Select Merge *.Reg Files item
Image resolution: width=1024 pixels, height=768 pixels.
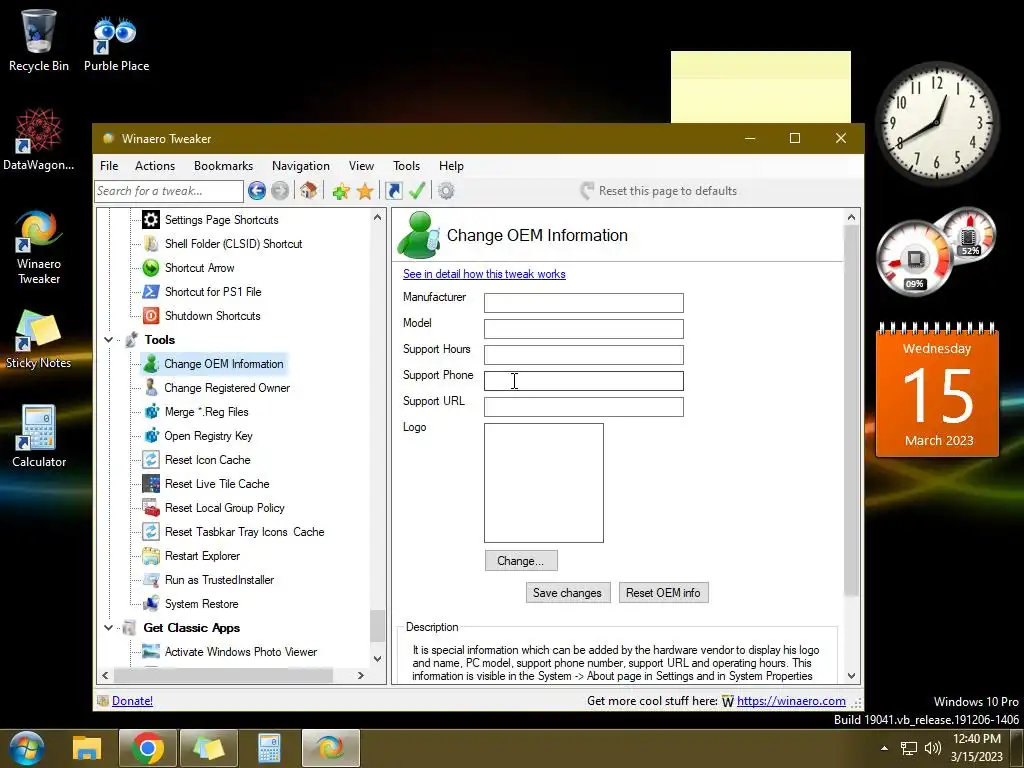point(206,412)
